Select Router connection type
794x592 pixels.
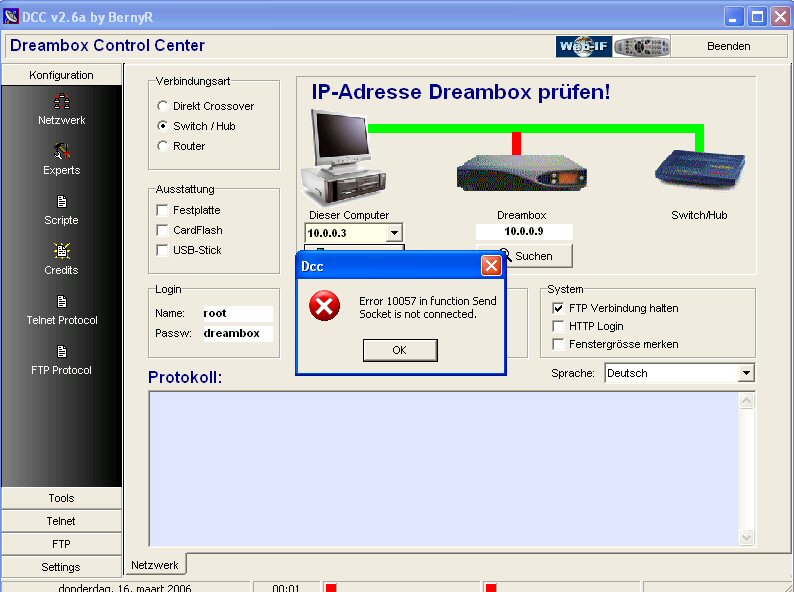pyautogui.click(x=163, y=146)
